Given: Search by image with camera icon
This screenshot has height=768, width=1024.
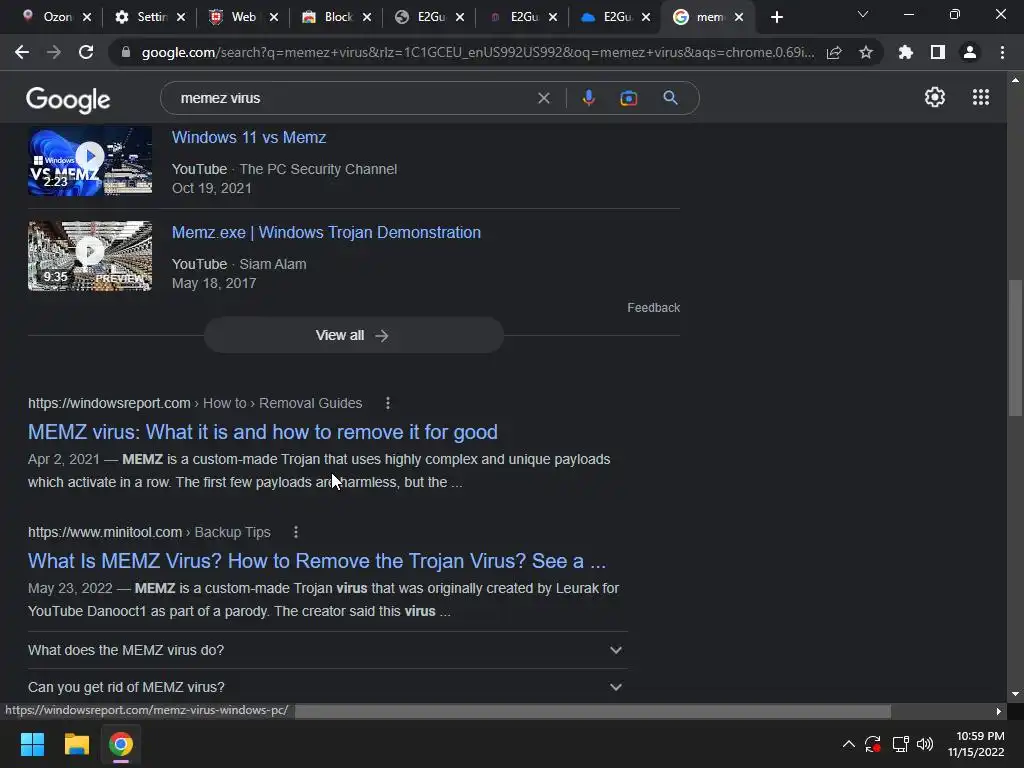Looking at the screenshot, I should click(x=628, y=98).
